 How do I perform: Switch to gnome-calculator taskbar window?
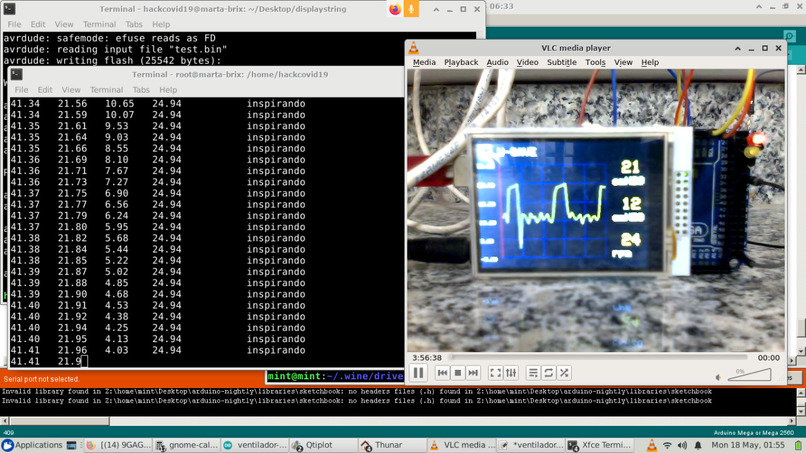(x=188, y=445)
